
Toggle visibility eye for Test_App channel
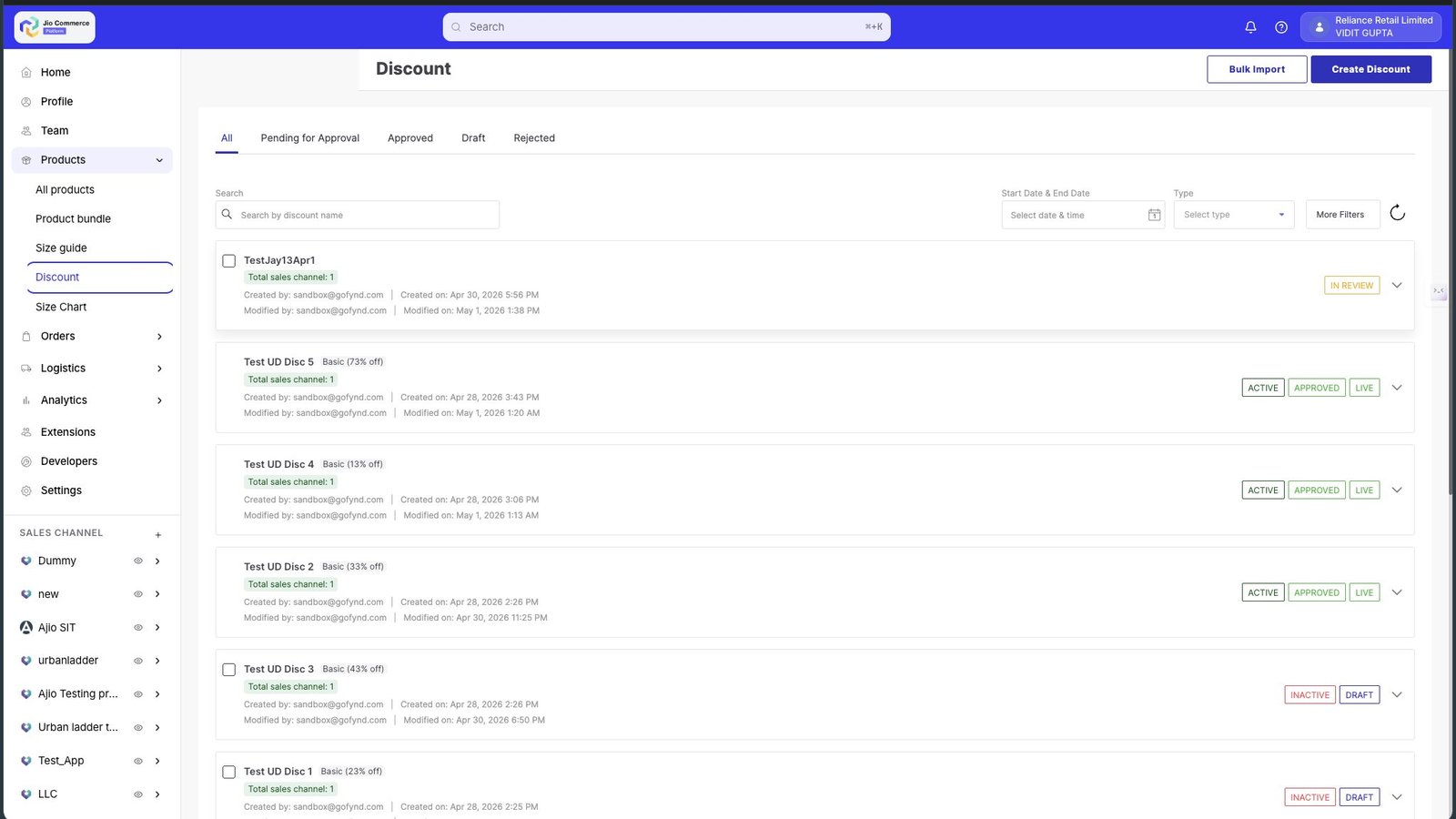(138, 761)
